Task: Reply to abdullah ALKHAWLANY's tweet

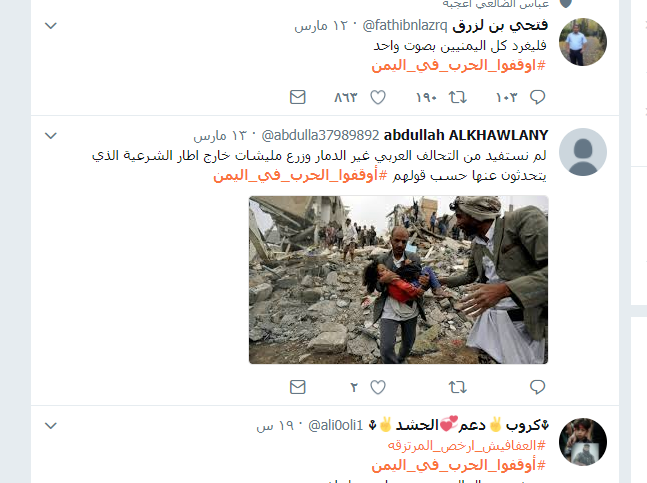Action: [x=537, y=387]
